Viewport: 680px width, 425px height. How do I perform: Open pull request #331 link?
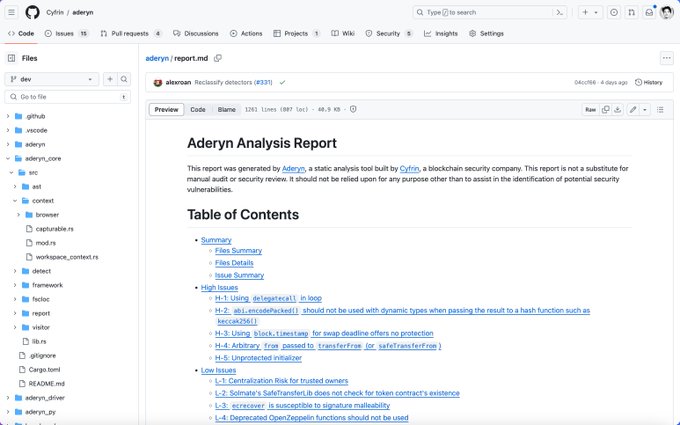click(x=263, y=82)
